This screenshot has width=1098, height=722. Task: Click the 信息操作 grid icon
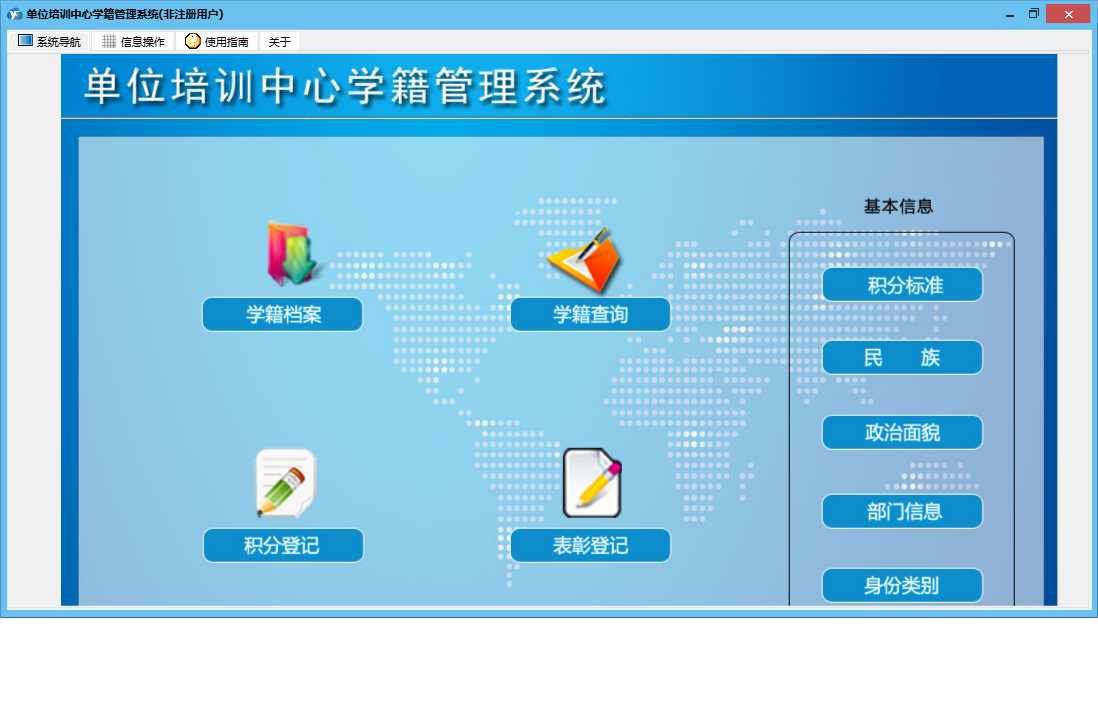pos(109,41)
